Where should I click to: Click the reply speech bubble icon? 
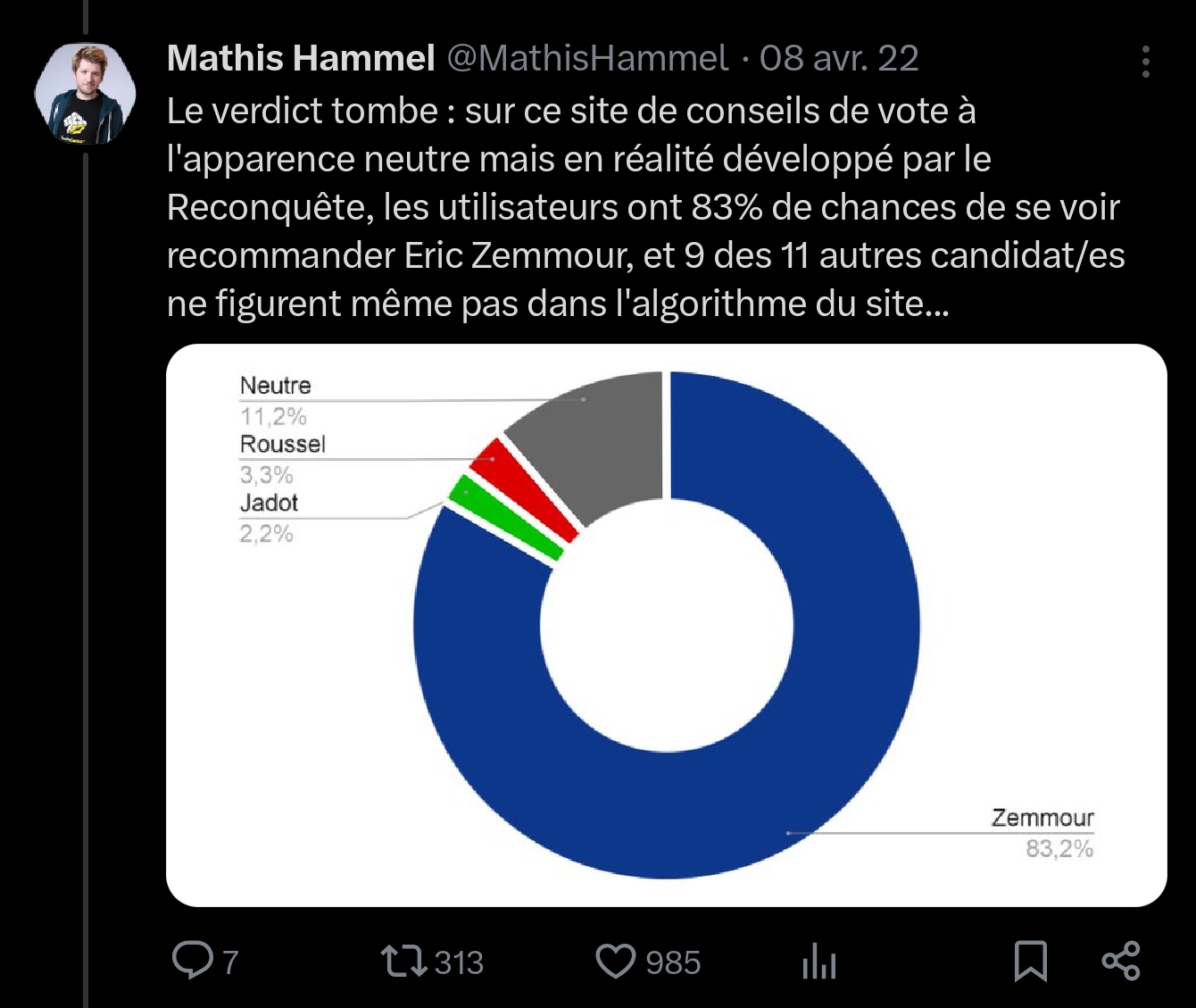point(191,962)
